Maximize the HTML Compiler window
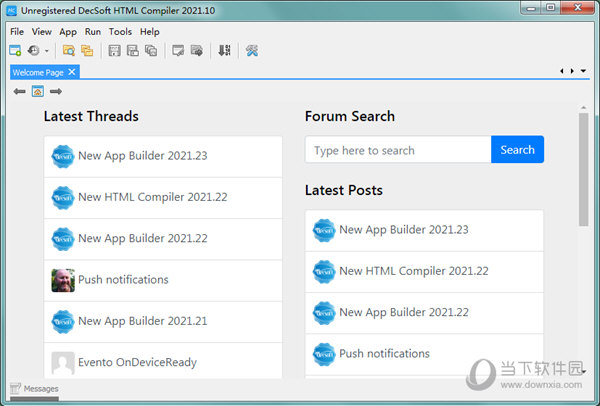 click(550, 8)
